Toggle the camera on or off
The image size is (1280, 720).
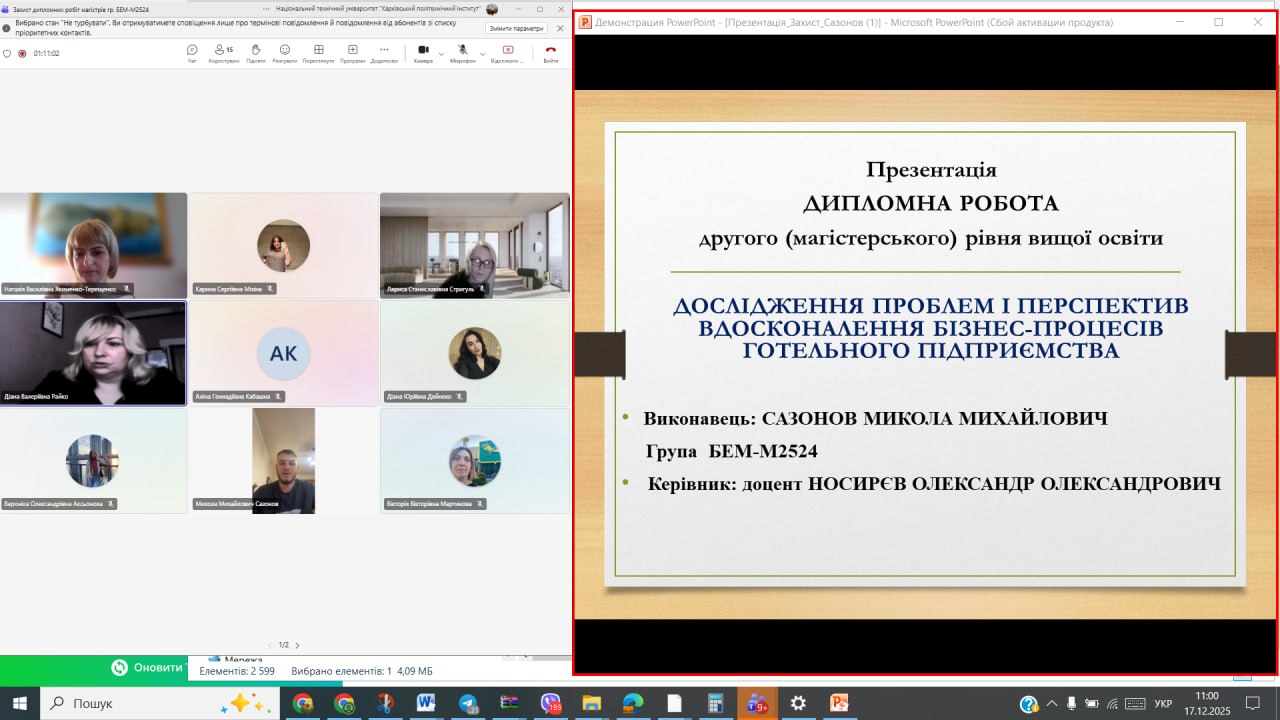[423, 52]
